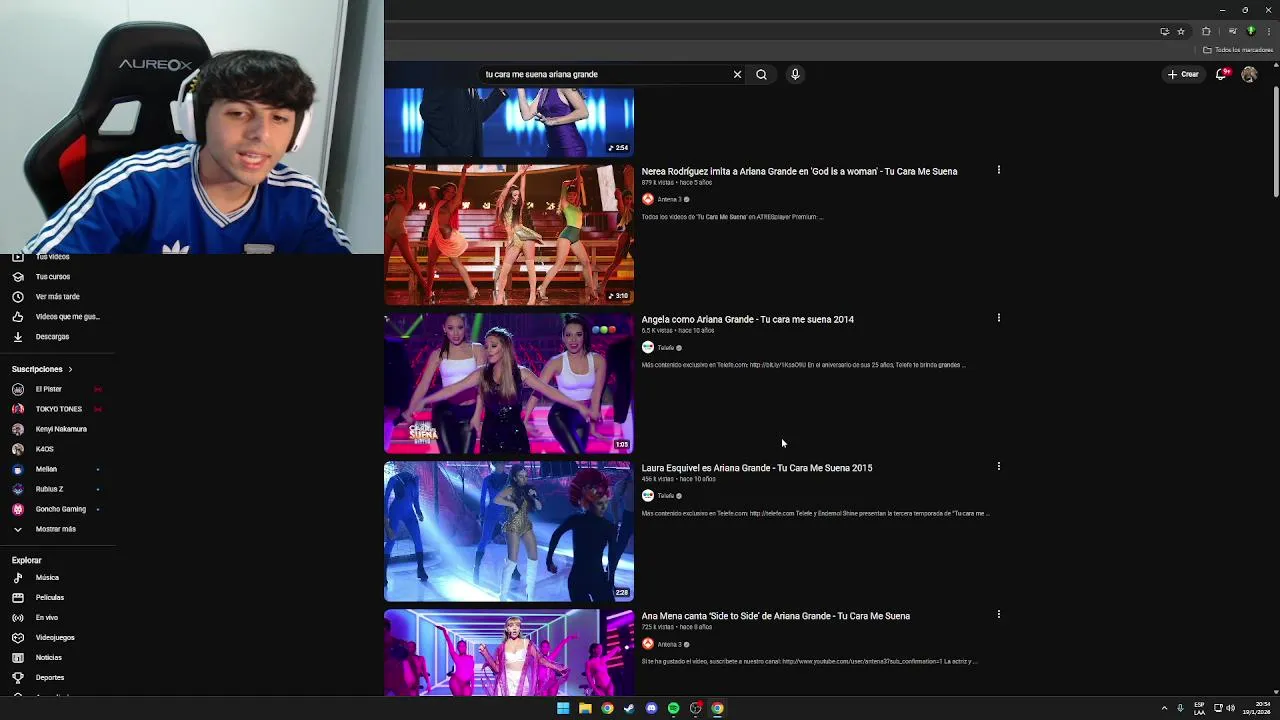This screenshot has height=720, width=1280.
Task: Clear the YouTube search box text
Action: (x=737, y=74)
